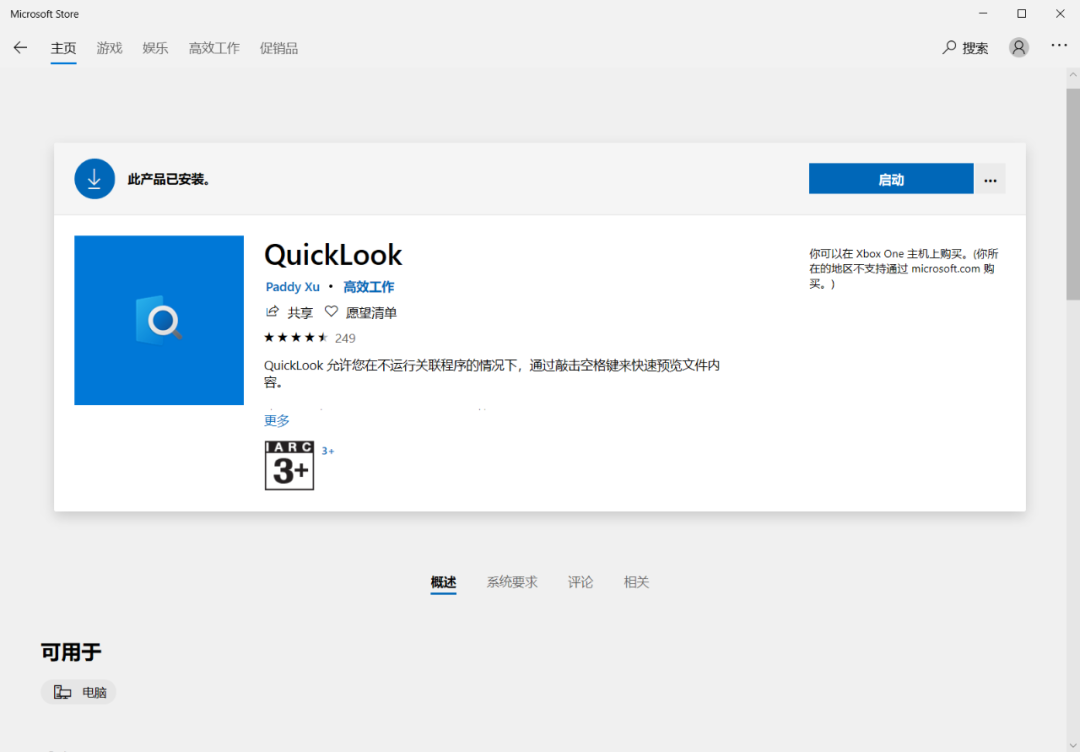This screenshot has height=752, width=1080.
Task: Click the 此产品已安装。 status text
Action: (x=169, y=180)
